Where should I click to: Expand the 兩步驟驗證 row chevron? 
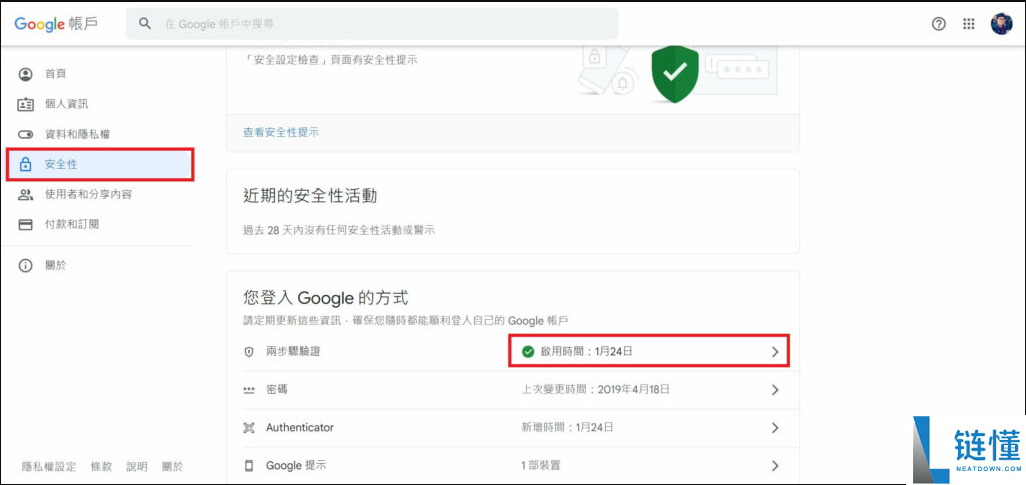pos(775,351)
